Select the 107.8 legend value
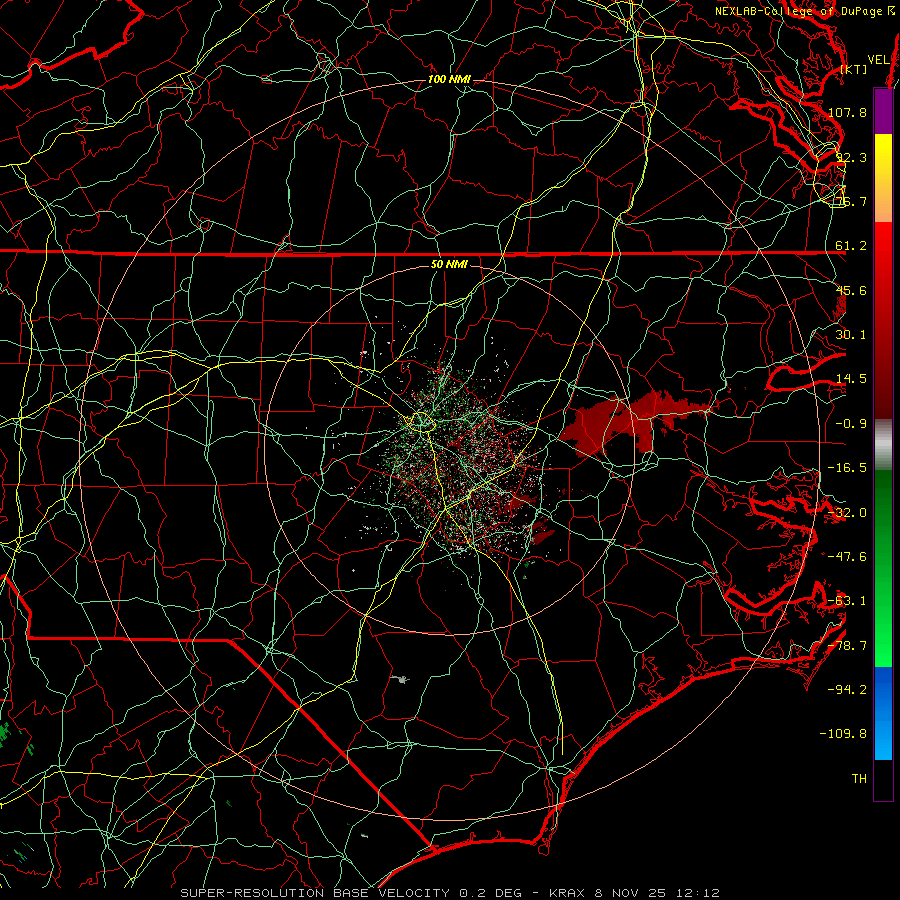 848,112
